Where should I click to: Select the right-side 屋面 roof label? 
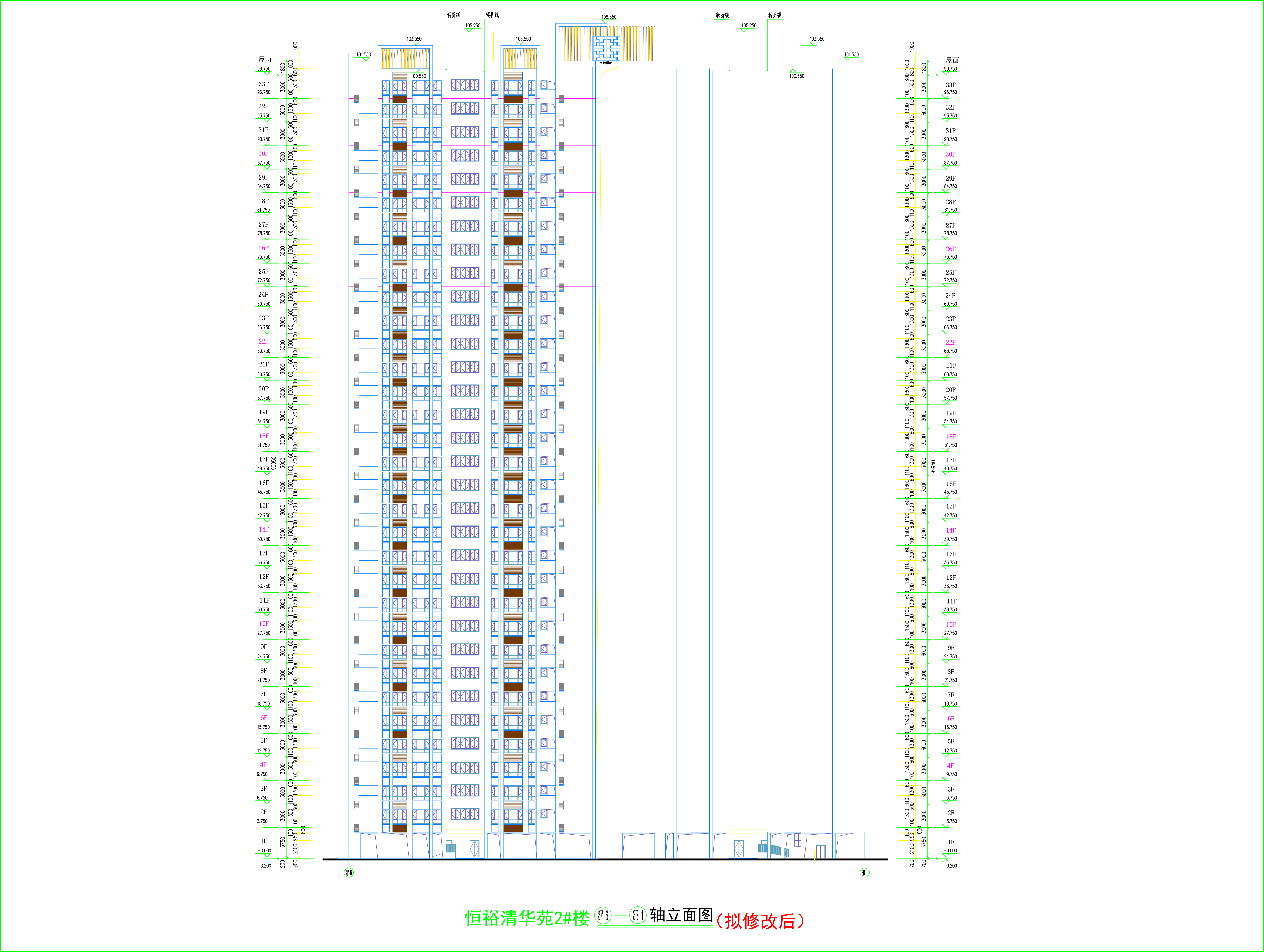pyautogui.click(x=952, y=61)
